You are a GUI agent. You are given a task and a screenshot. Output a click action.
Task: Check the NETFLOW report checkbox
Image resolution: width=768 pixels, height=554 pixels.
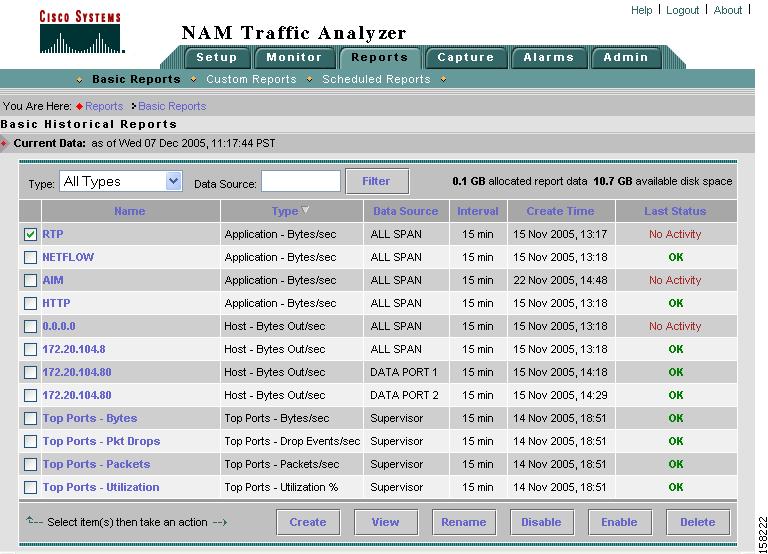click(x=30, y=257)
